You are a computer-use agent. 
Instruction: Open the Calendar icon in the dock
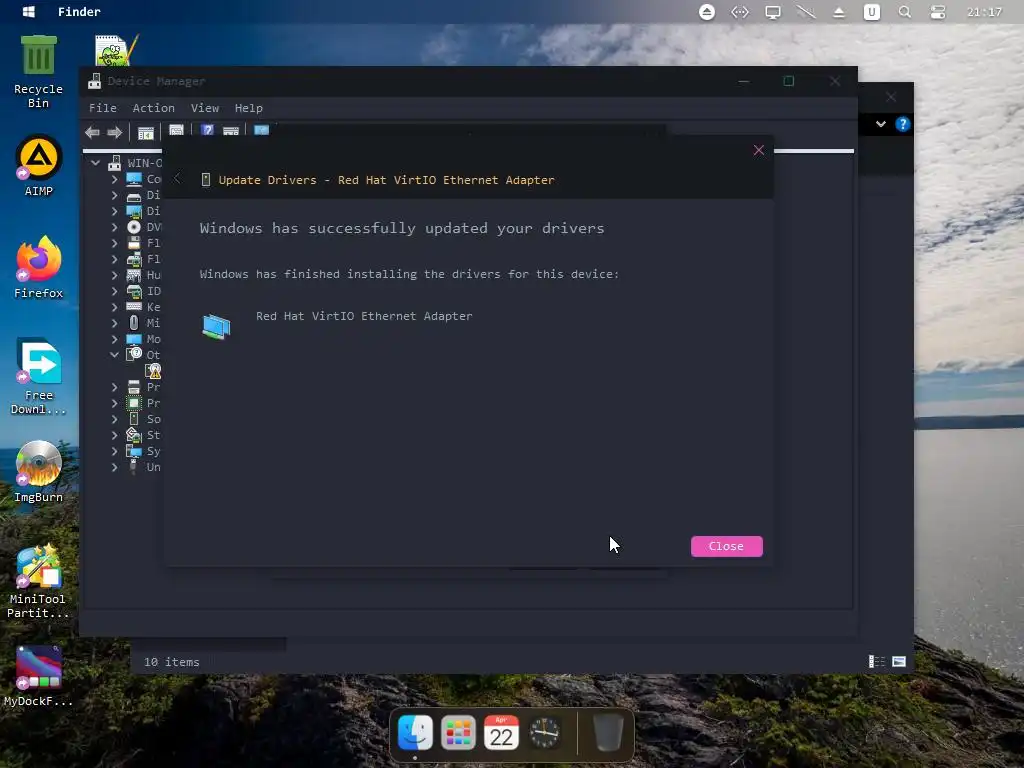pos(501,732)
